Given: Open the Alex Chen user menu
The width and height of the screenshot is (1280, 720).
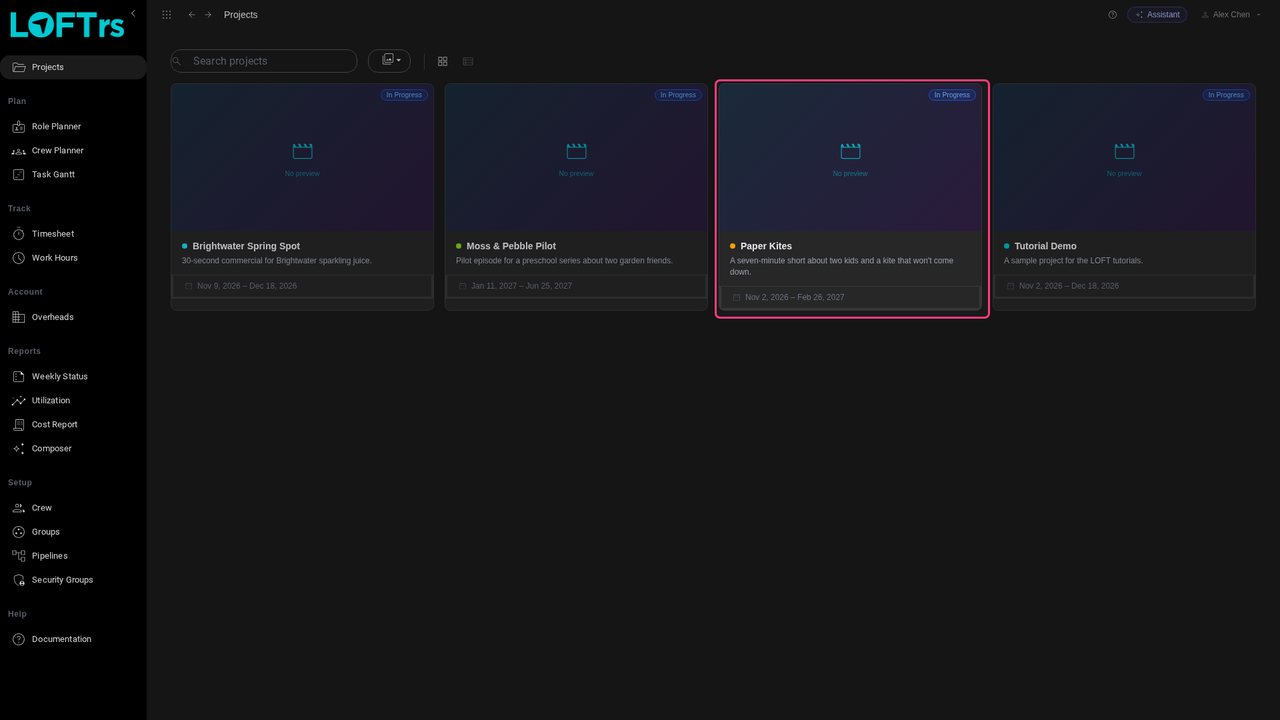Looking at the screenshot, I should (x=1231, y=15).
